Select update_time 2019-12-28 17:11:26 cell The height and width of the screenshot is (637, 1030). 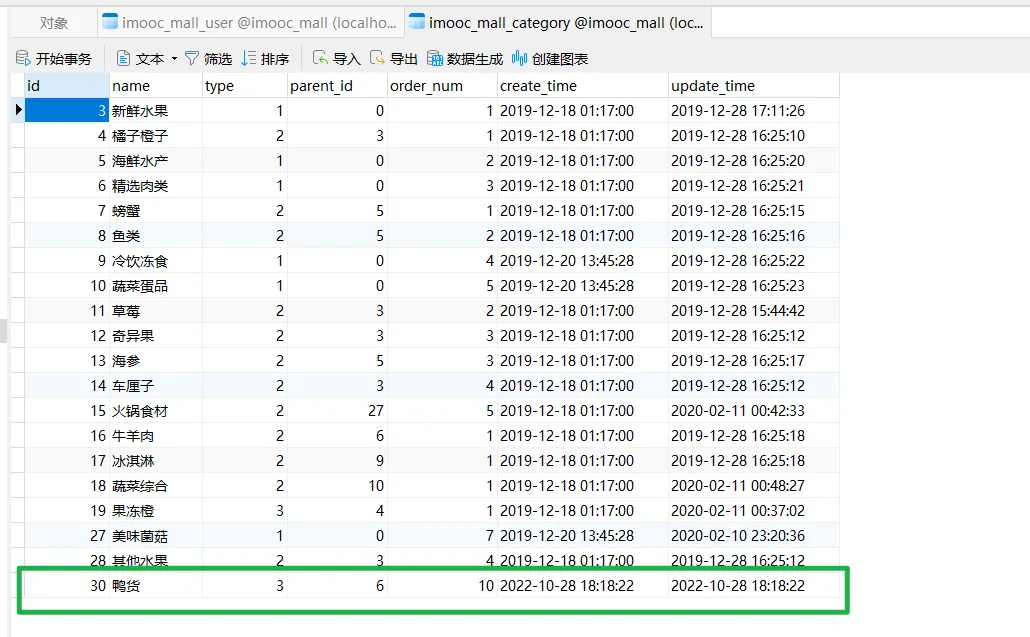click(753, 111)
